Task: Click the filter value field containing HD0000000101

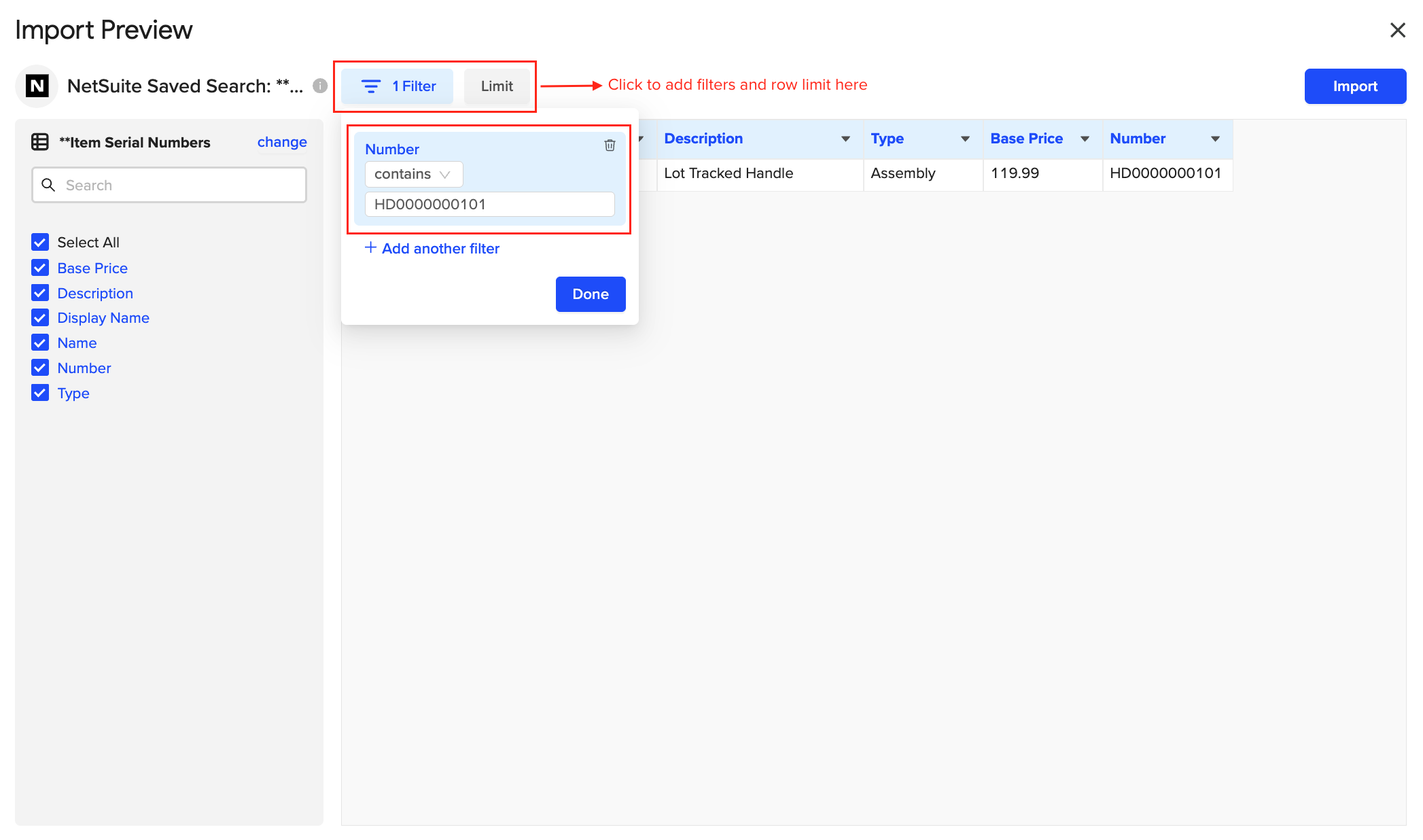Action: (x=489, y=205)
